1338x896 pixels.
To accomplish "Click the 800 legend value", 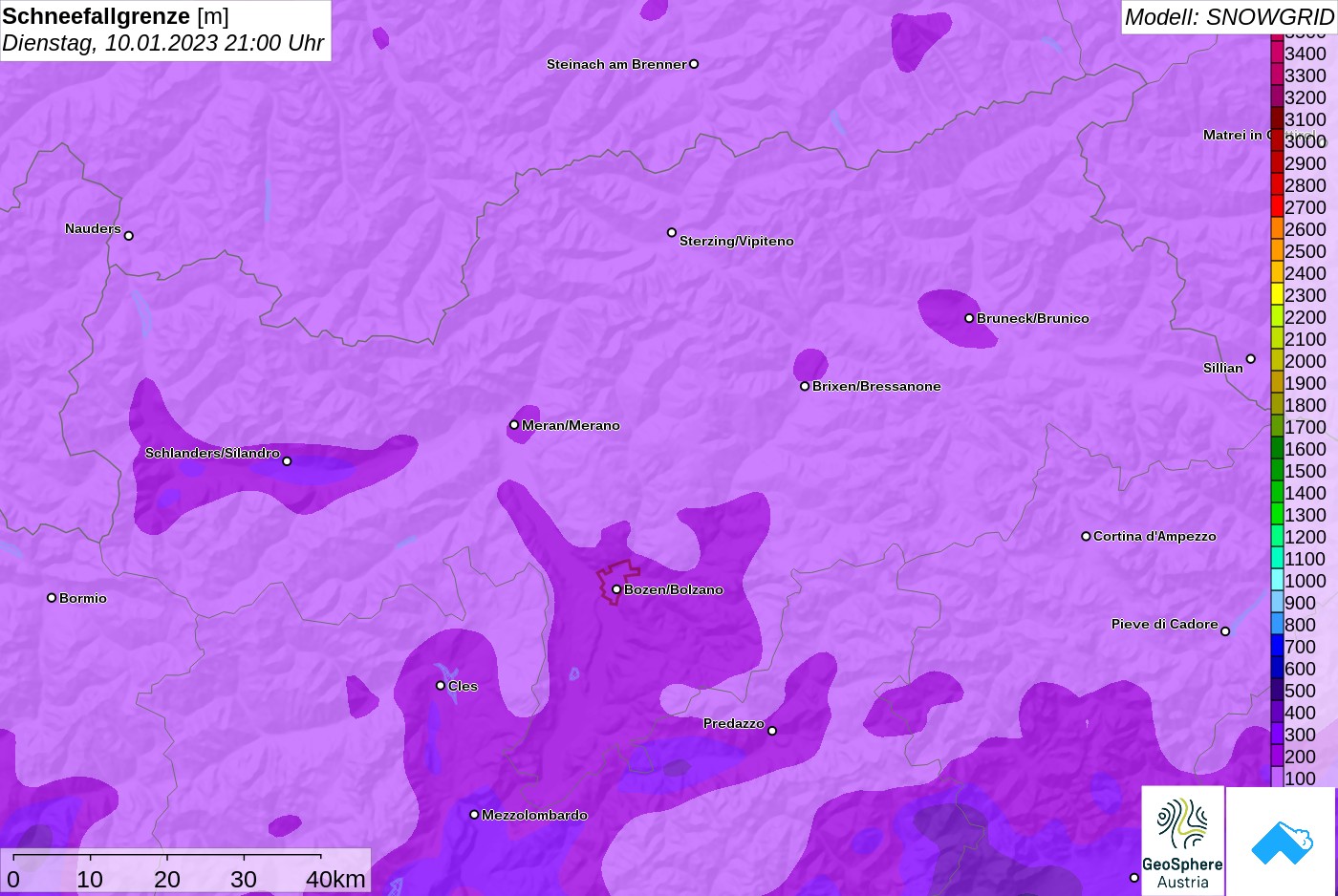I will [1301, 625].
